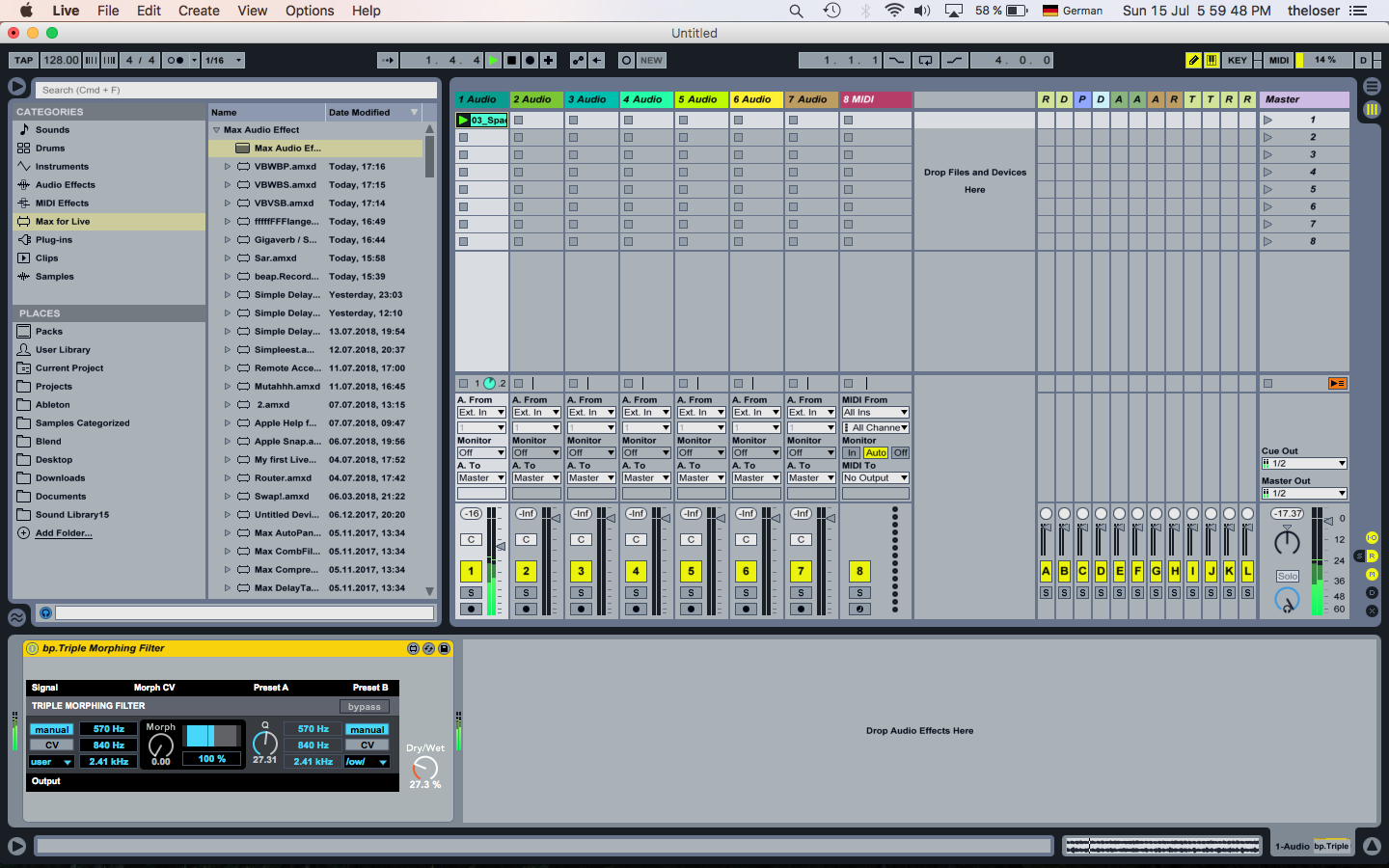
Task: Click the Follow playback arrow button
Action: pyautogui.click(x=388, y=60)
